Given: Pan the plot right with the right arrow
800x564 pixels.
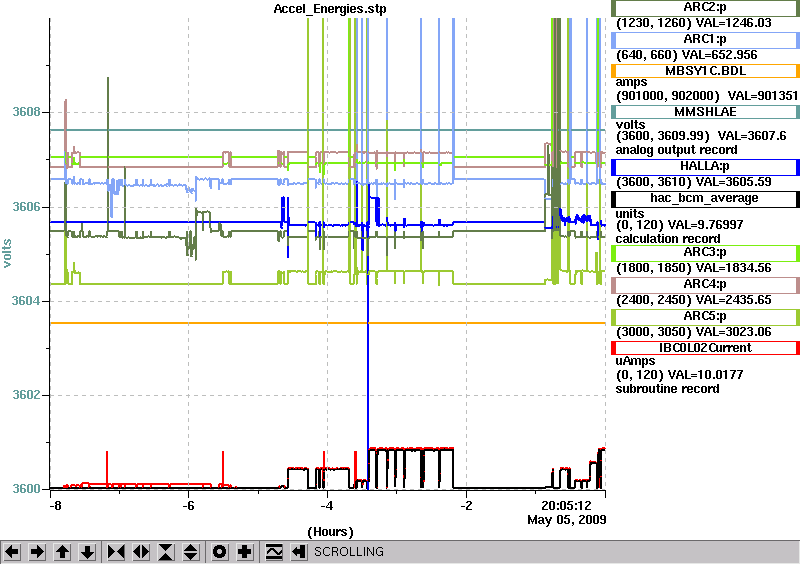Looking at the screenshot, I should pos(37,552).
